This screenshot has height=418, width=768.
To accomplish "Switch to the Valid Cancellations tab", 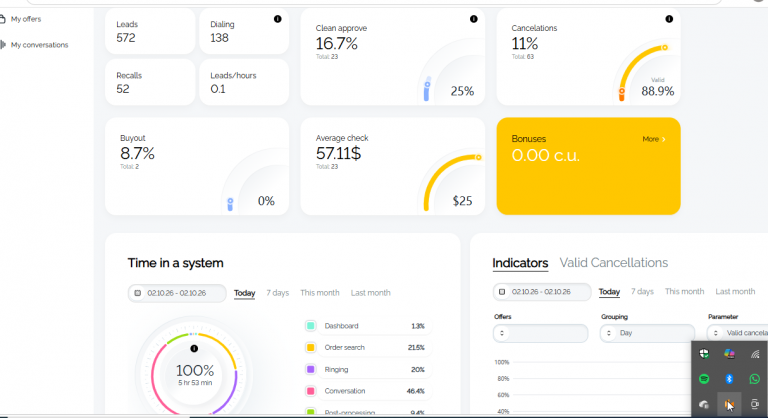I will [614, 263].
